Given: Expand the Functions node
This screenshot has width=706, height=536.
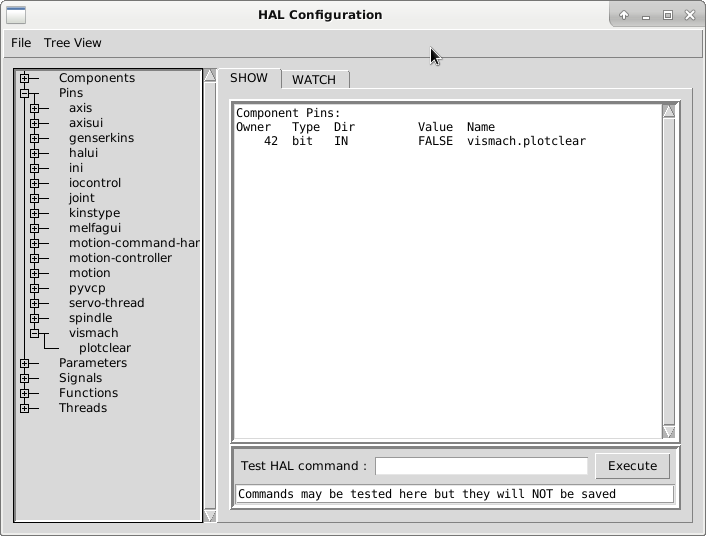Looking at the screenshot, I should click(x=25, y=393).
